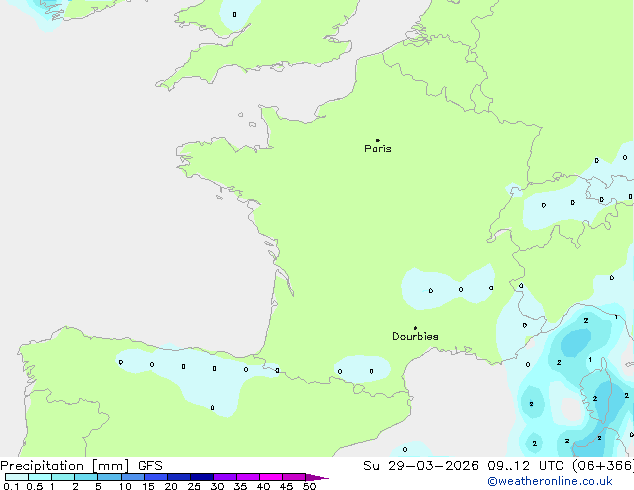
Task: Open the weatheronline.co.uk copyright link
Action: point(550,481)
